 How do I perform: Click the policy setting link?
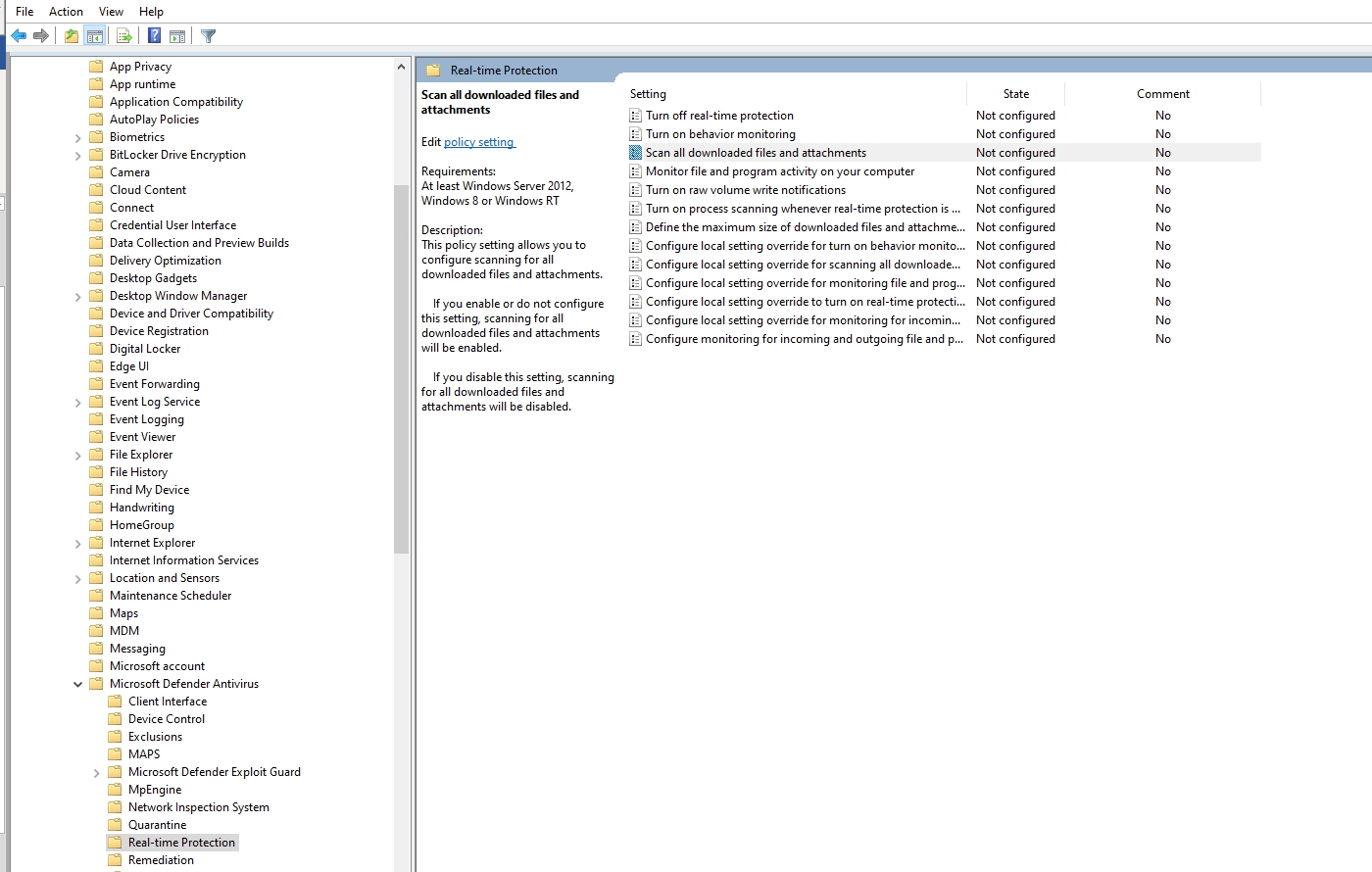tap(479, 142)
